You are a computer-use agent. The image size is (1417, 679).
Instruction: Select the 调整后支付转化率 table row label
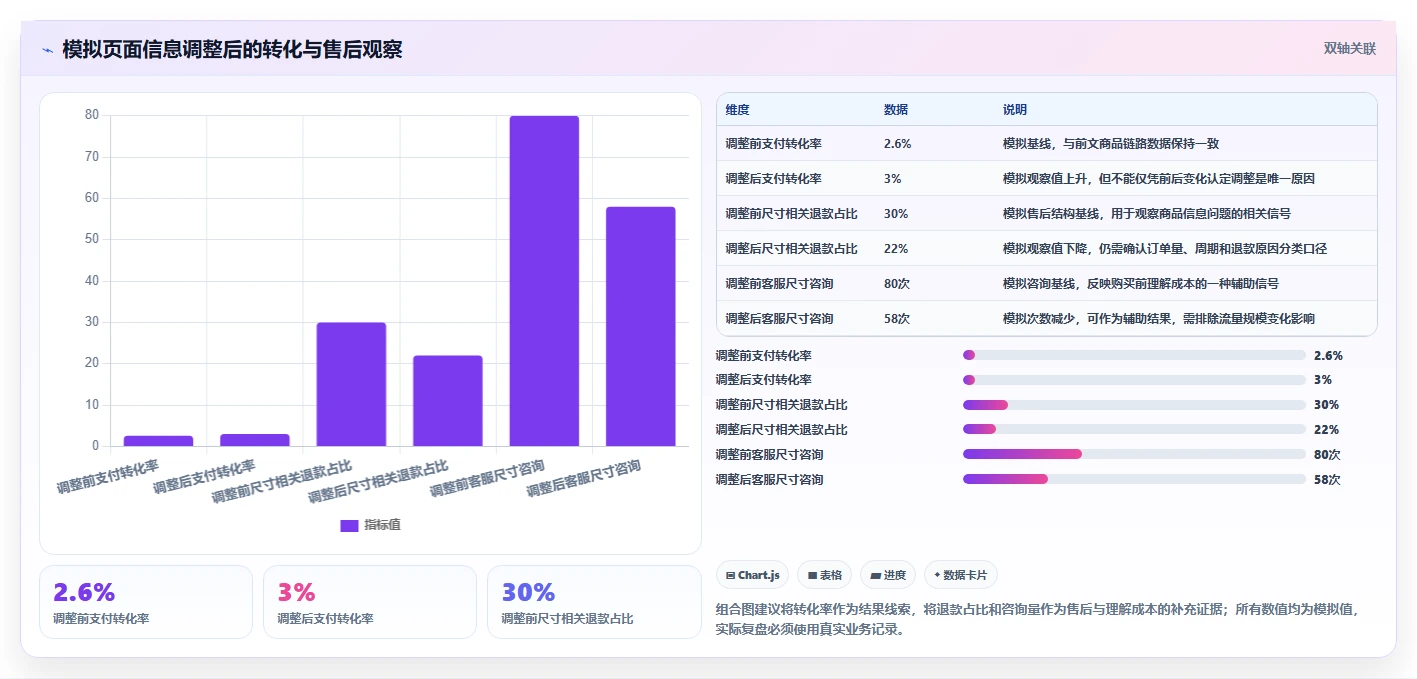[773, 179]
